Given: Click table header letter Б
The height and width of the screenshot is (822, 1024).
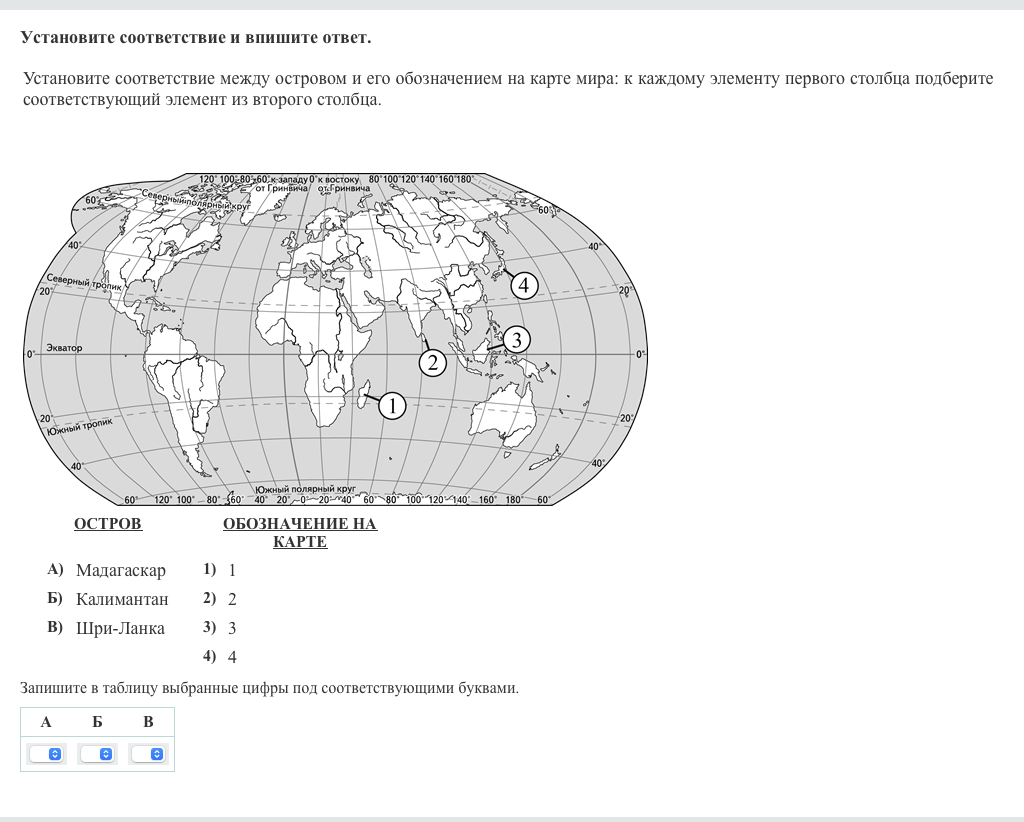Looking at the screenshot, I should pos(97,722).
